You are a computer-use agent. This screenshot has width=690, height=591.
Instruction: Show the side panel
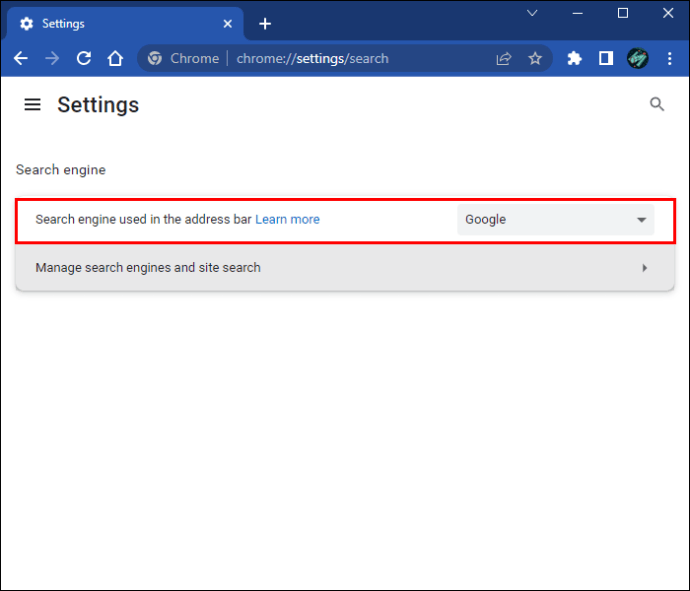[606, 59]
